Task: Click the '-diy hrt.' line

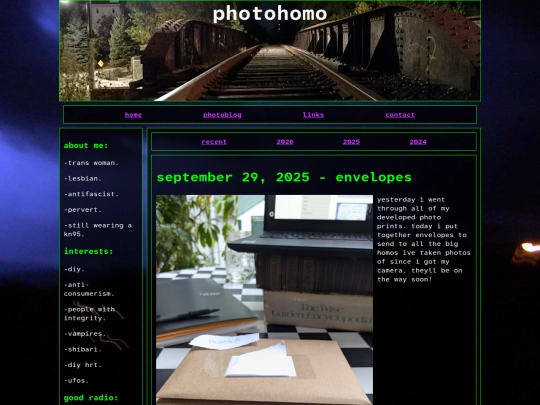Action: (83, 365)
